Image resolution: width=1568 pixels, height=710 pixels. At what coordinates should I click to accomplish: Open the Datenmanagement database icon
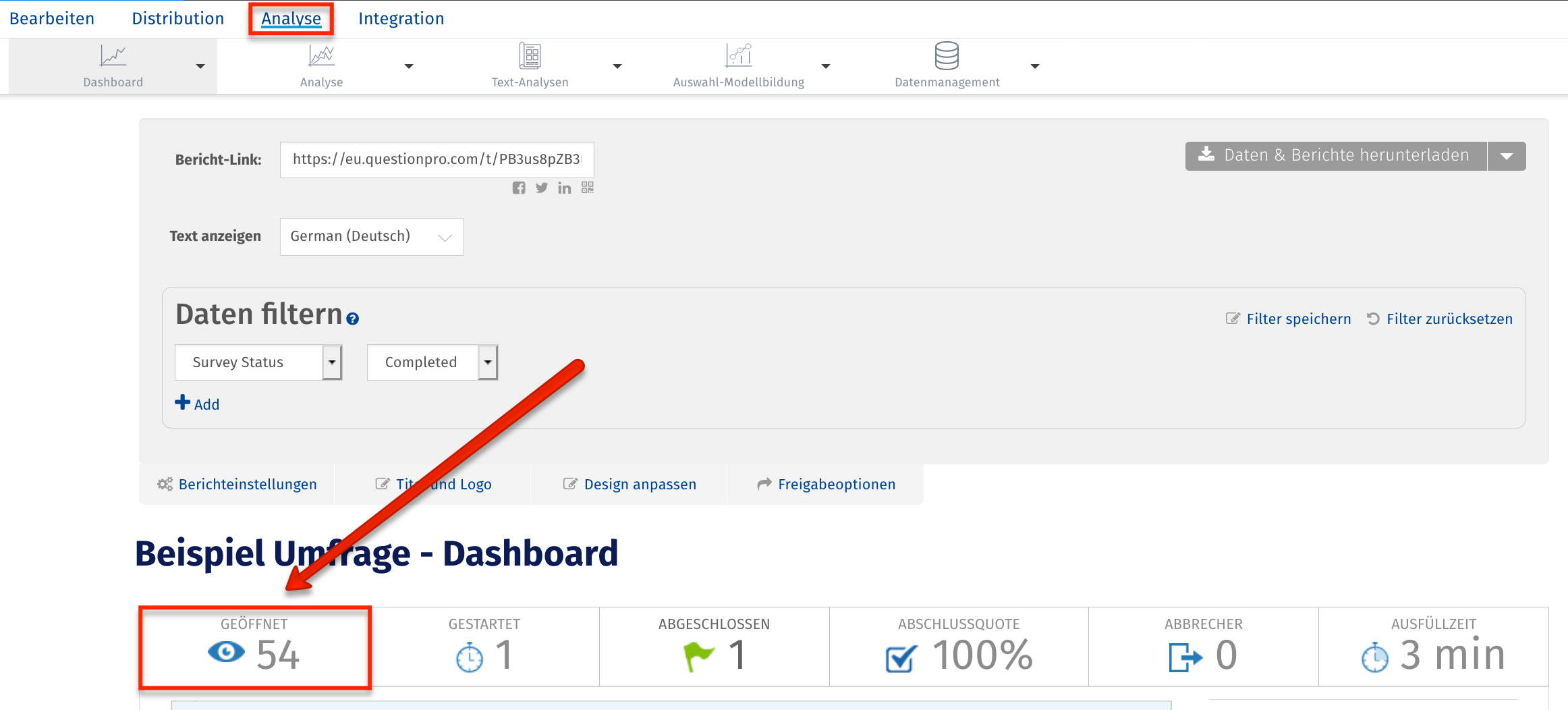tap(947, 55)
